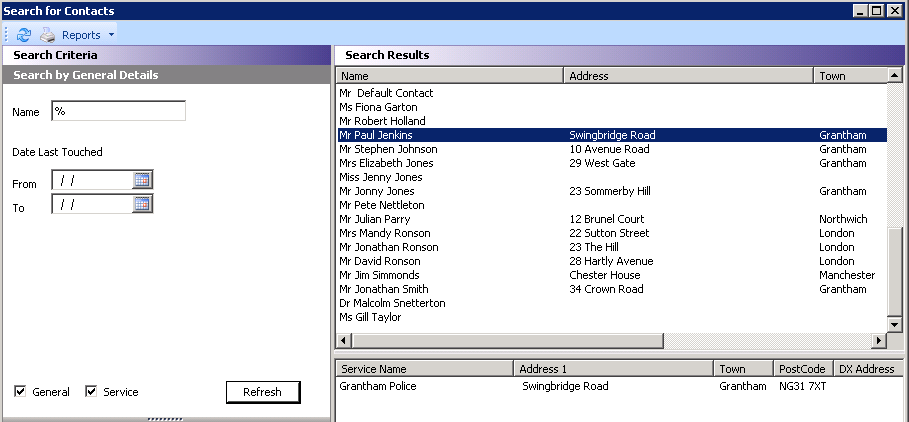Select the Ms Gill Taylor row
The image size is (909, 422).
(612, 317)
